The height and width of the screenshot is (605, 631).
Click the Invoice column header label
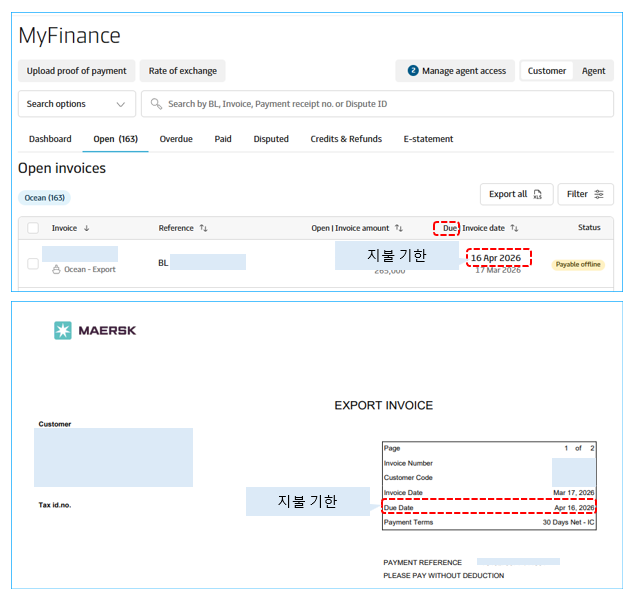pyautogui.click(x=64, y=228)
